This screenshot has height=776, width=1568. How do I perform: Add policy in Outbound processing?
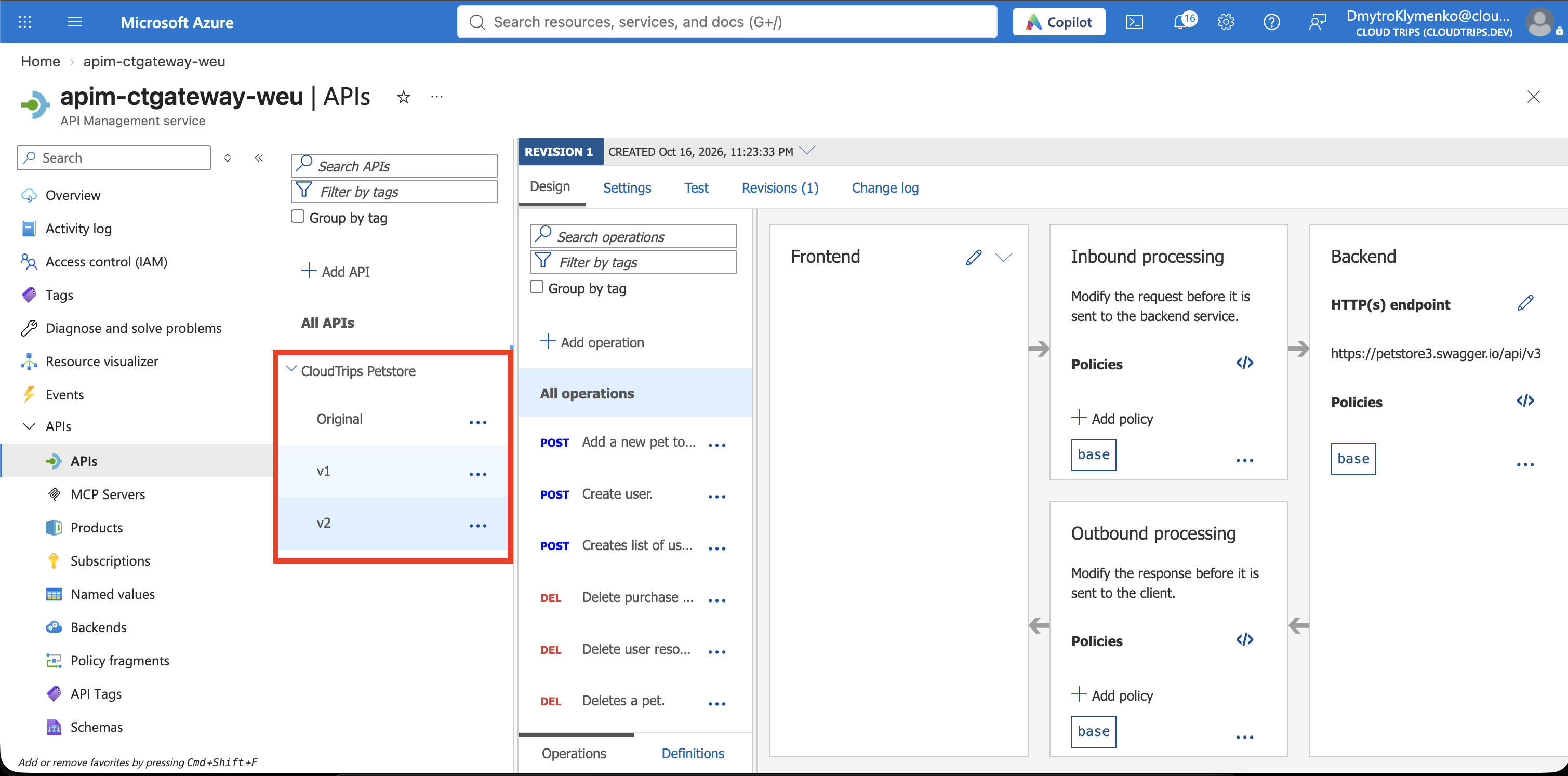1112,695
